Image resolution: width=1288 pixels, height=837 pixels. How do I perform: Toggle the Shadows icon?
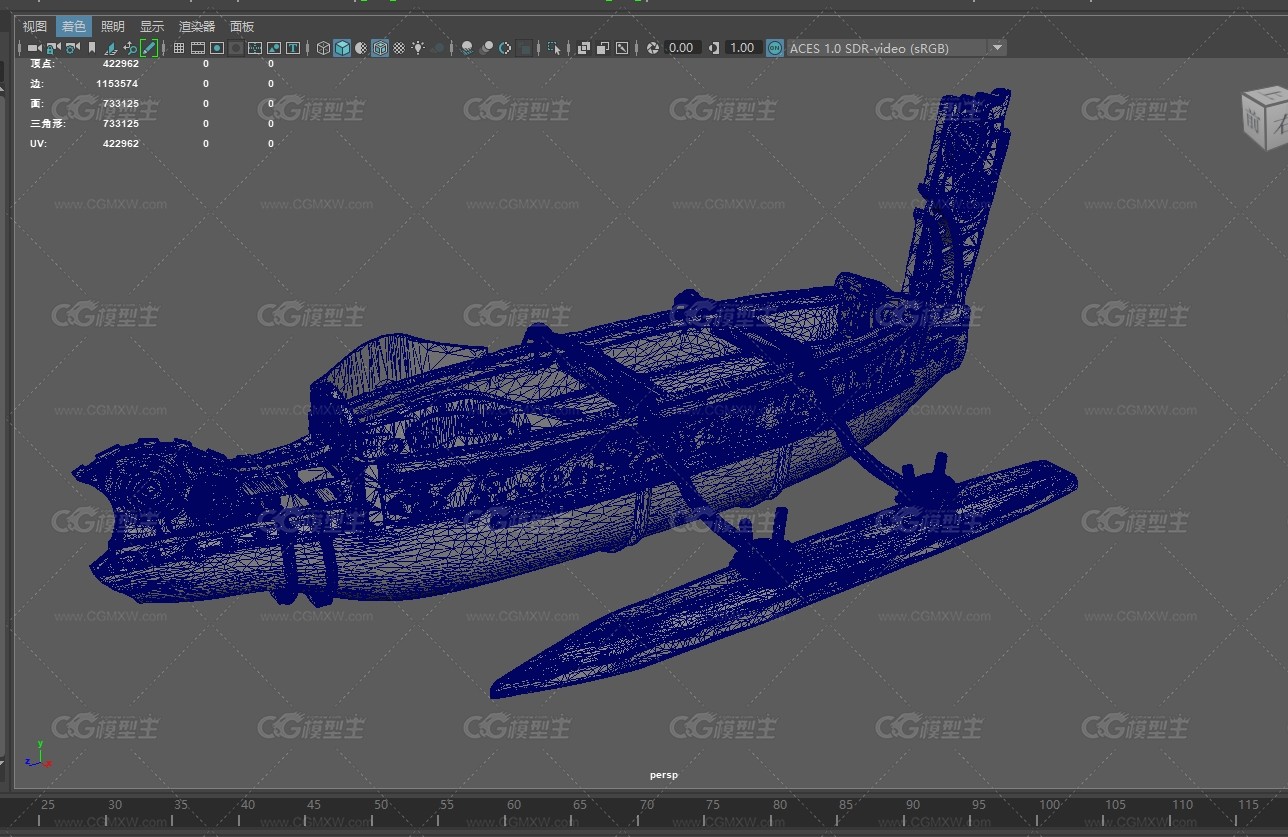(x=438, y=48)
